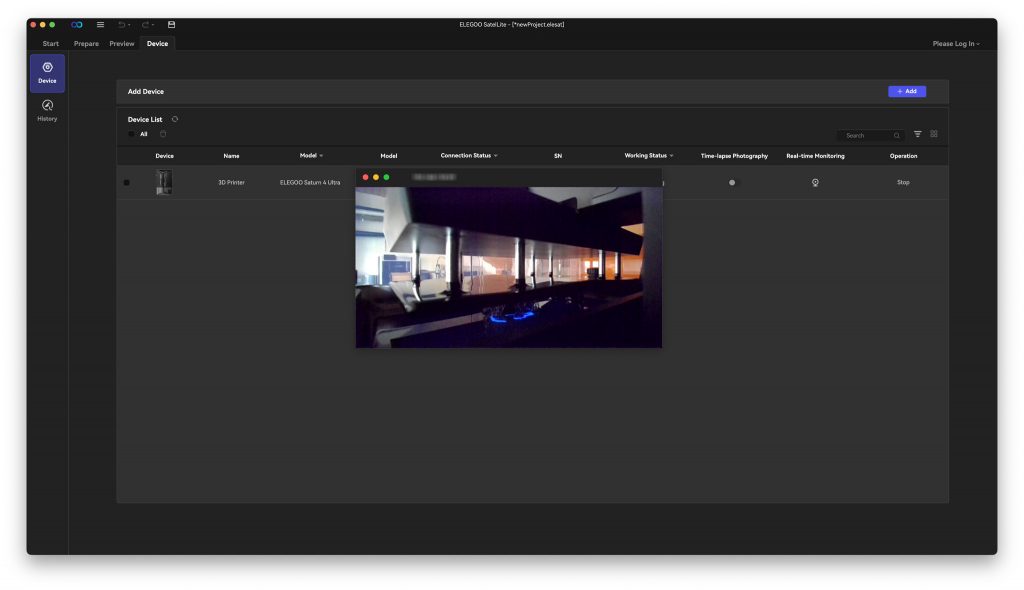
Task: Open the filter icon beside search
Action: point(918,134)
